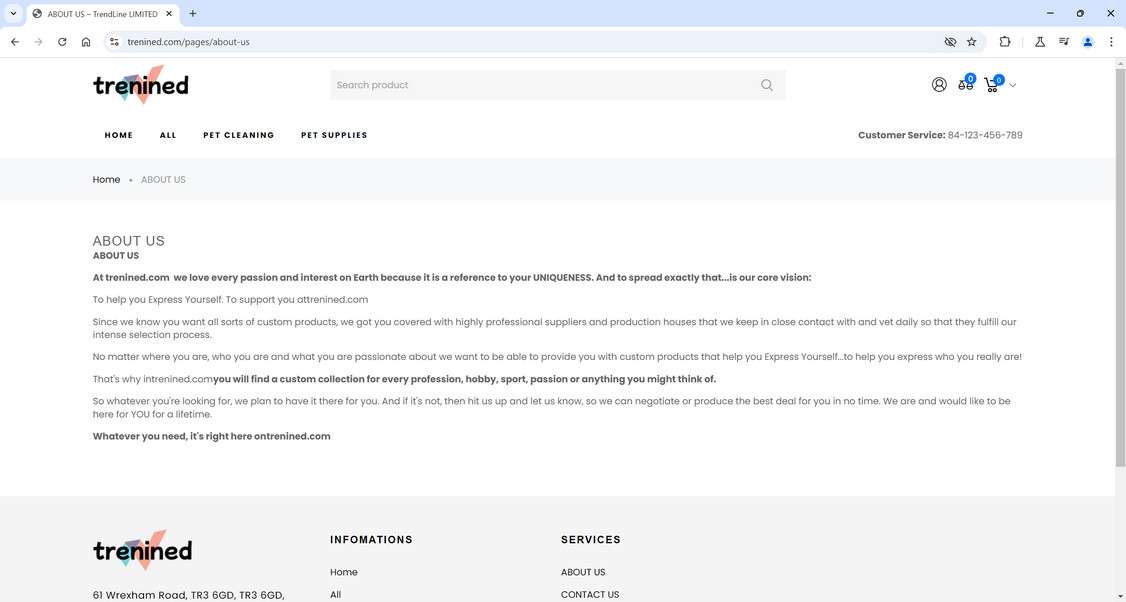Click the crossed-eye tracking protection icon
Screen dimensions: 1126x602
(950, 42)
